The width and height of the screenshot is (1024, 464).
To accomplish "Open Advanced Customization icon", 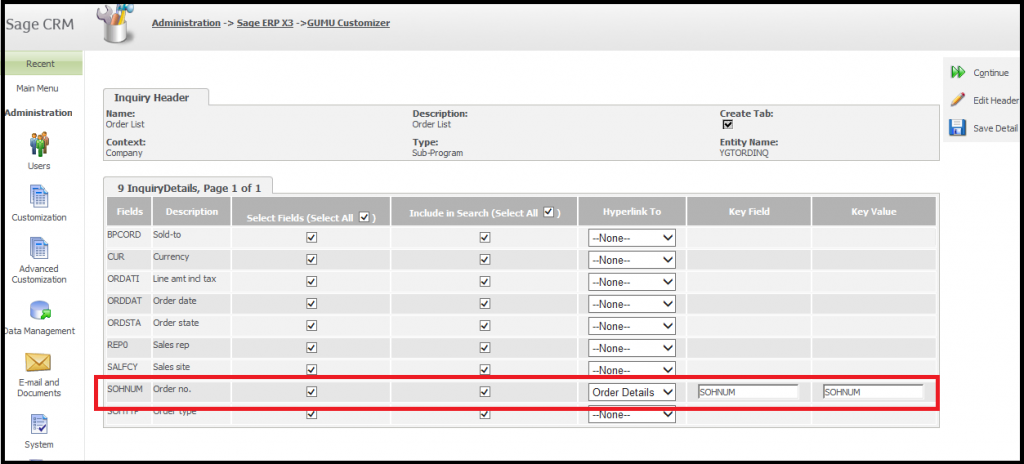I will pyautogui.click(x=39, y=248).
